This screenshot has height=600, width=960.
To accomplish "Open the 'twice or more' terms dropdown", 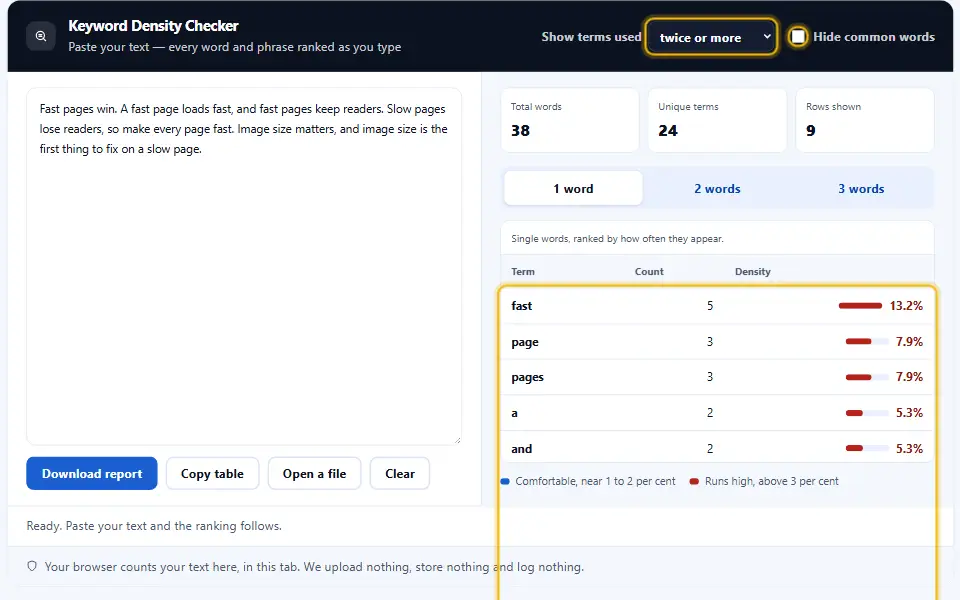I will click(x=711, y=37).
